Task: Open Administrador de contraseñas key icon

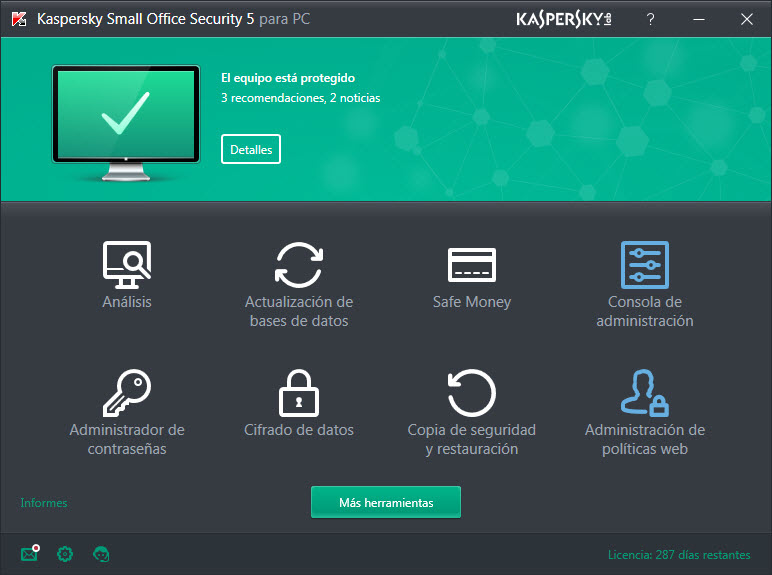Action: click(x=127, y=393)
